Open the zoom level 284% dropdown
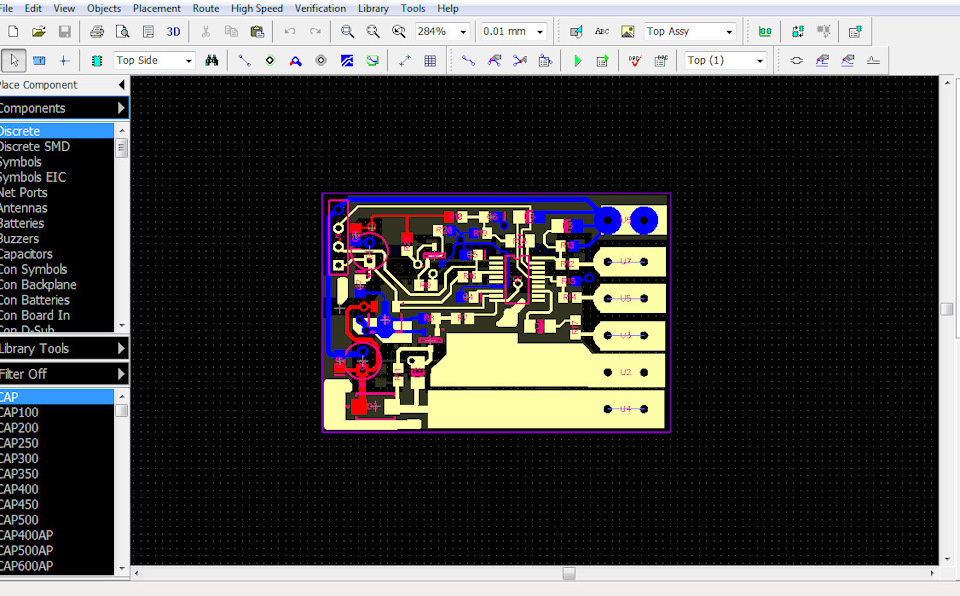 point(463,32)
